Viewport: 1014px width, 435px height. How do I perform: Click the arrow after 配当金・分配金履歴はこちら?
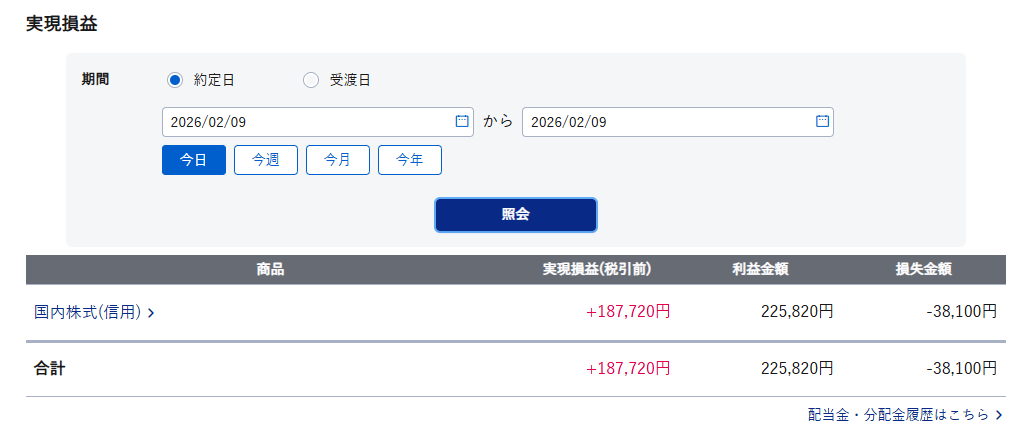[x=999, y=414]
